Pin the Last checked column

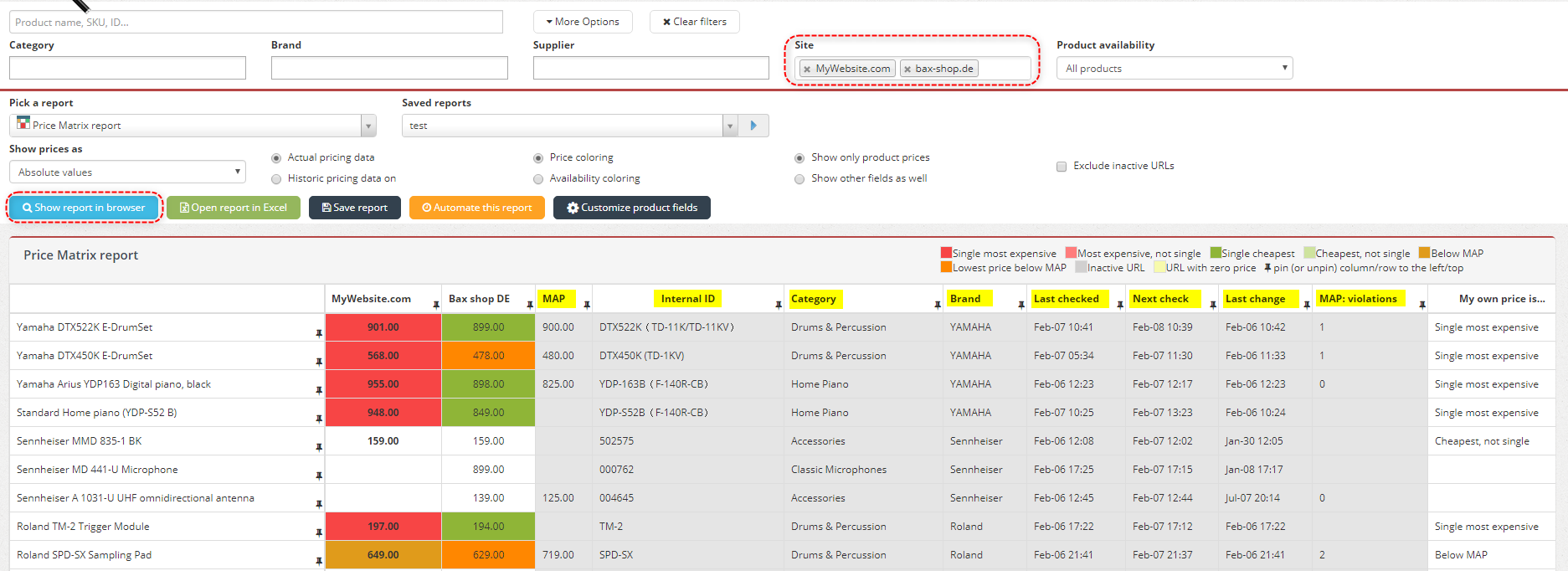[1120, 305]
